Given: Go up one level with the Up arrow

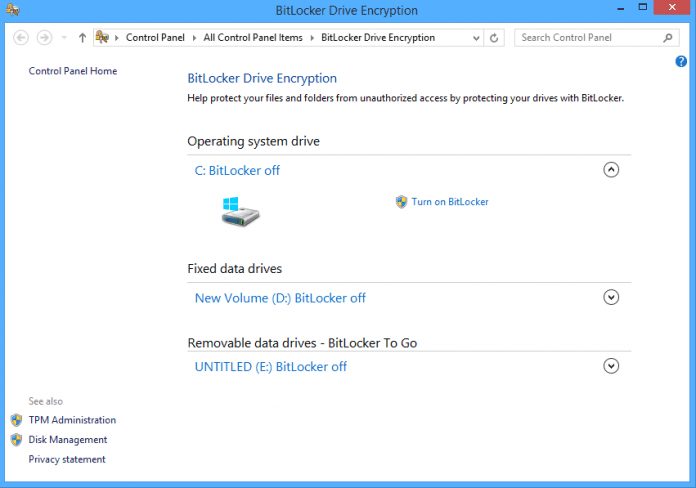Looking at the screenshot, I should click(x=82, y=38).
